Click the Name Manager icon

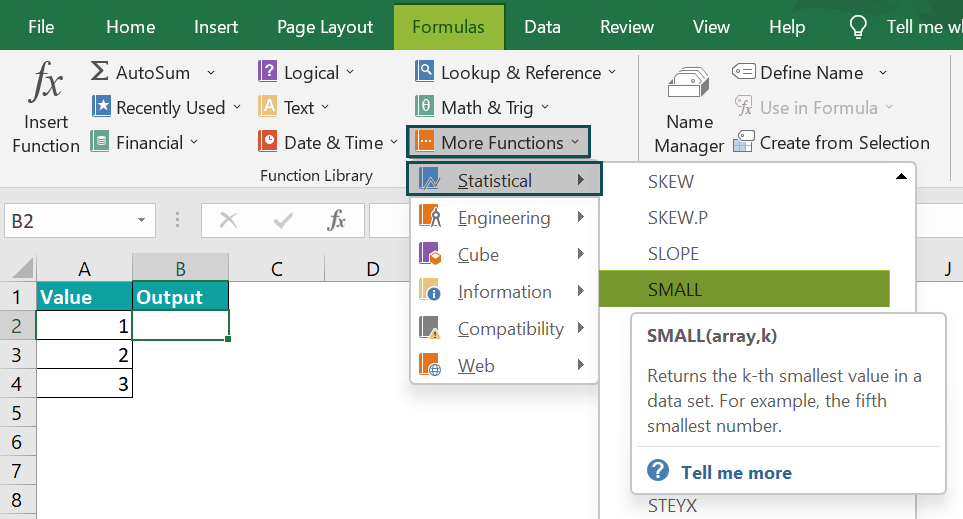coord(688,83)
